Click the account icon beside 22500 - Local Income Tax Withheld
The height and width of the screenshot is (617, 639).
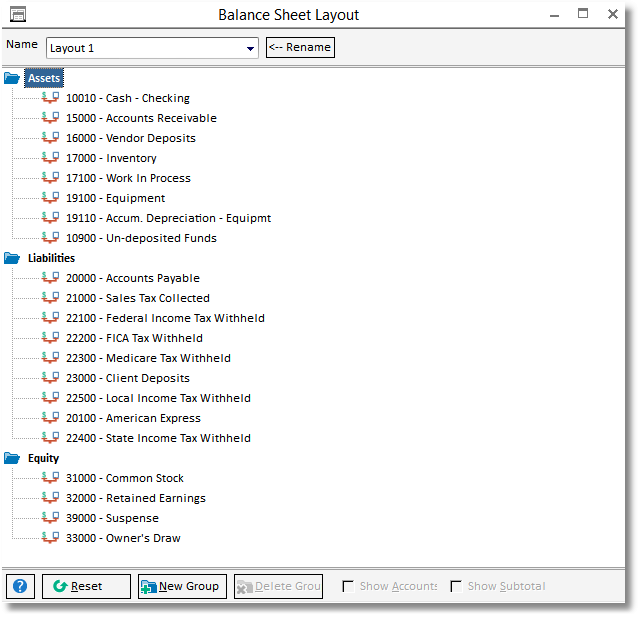point(51,398)
